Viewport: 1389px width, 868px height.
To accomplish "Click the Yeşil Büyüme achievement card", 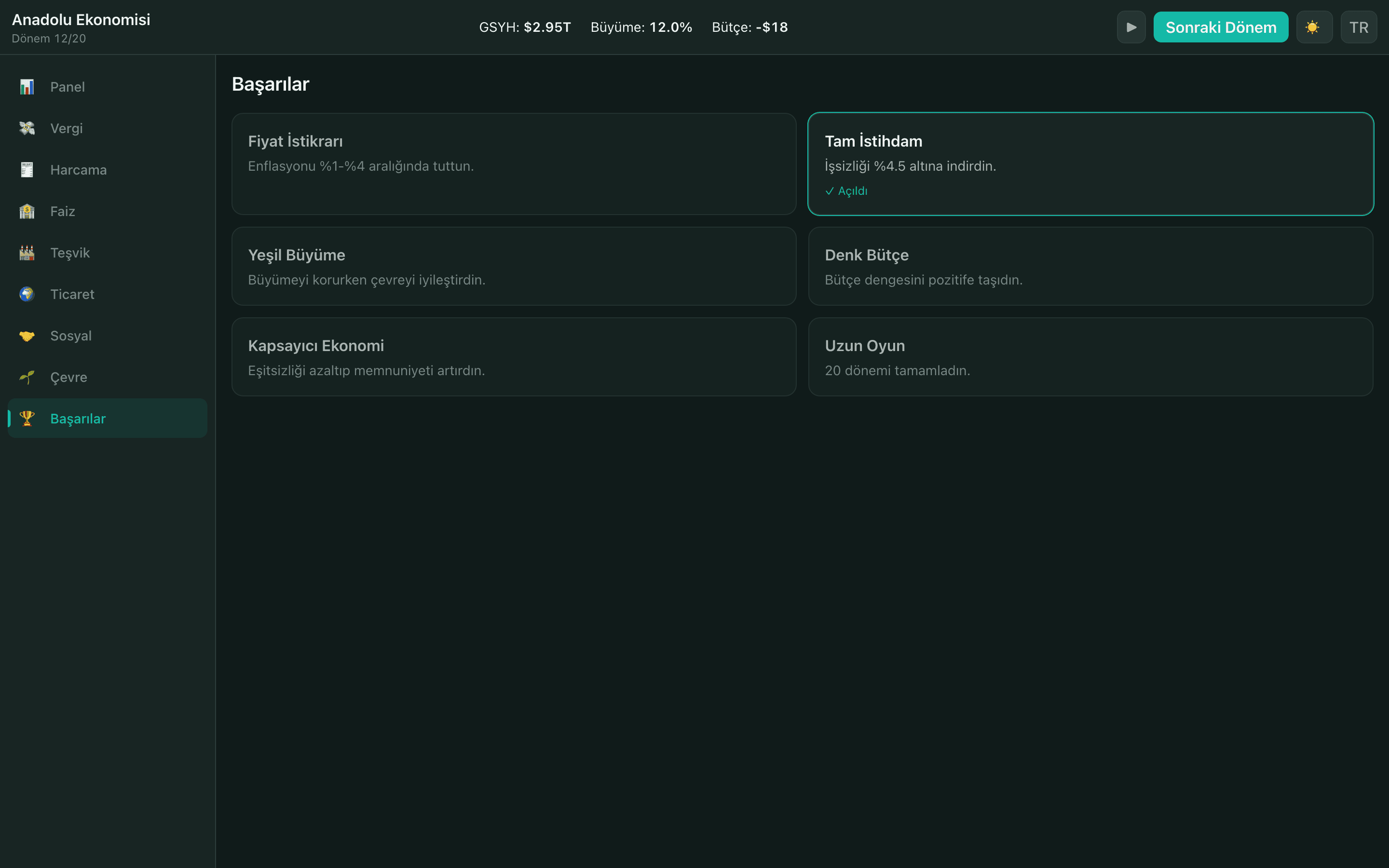I will 514,266.
